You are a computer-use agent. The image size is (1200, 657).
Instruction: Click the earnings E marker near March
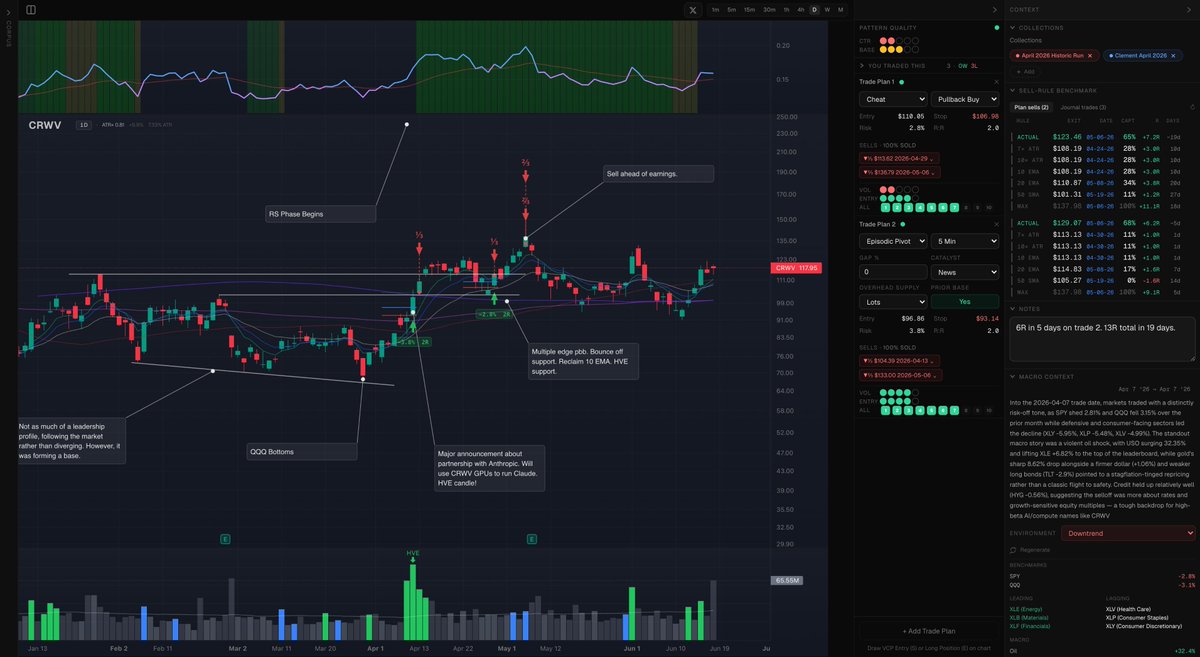coord(225,539)
